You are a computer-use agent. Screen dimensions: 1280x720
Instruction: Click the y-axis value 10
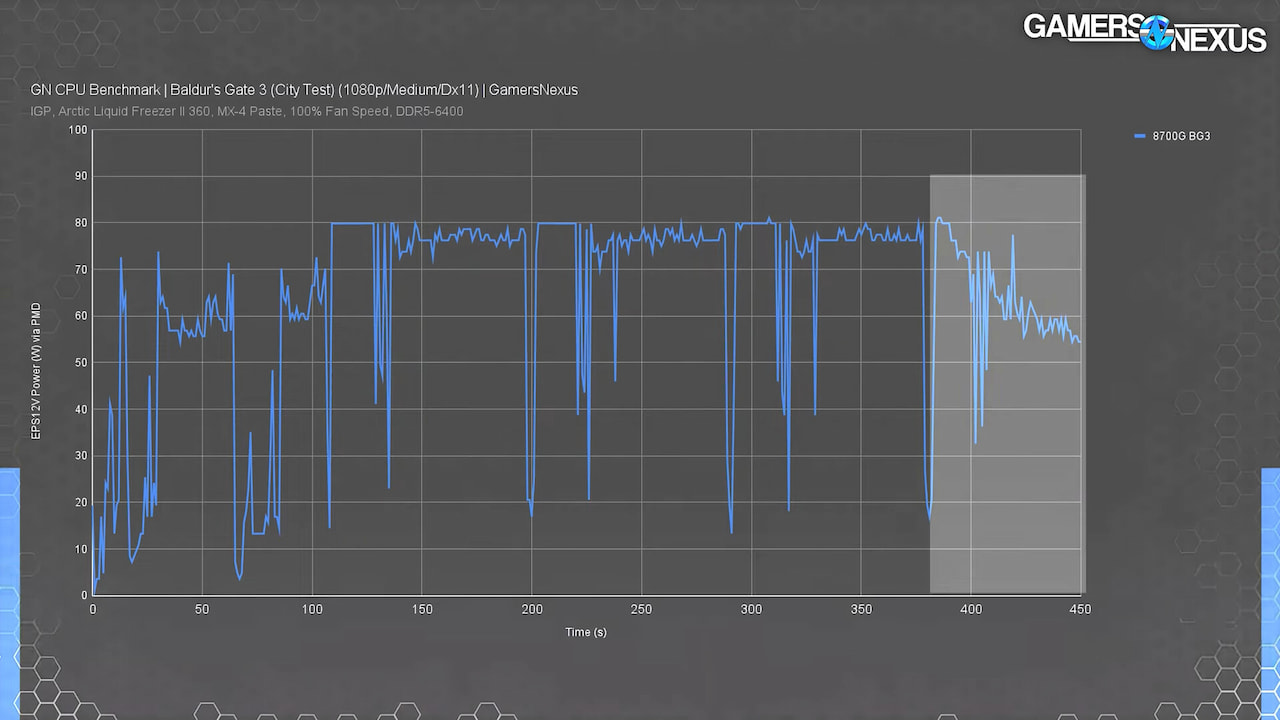[80, 549]
